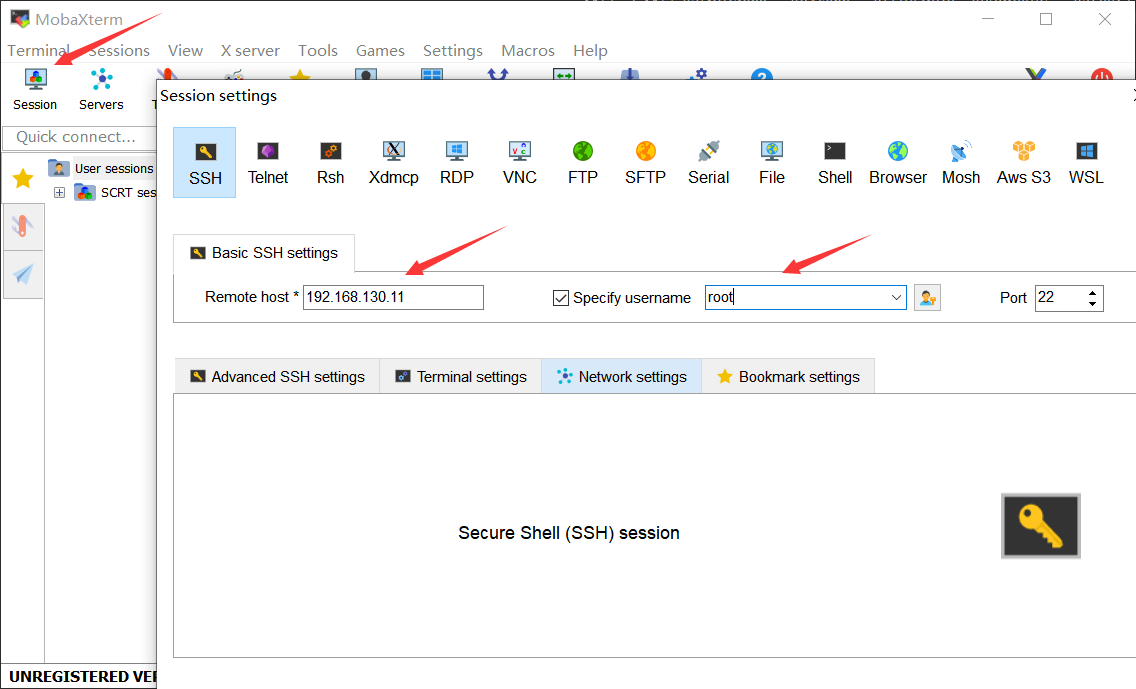
Task: Minimize the MobaXterm window
Action: pos(988,20)
